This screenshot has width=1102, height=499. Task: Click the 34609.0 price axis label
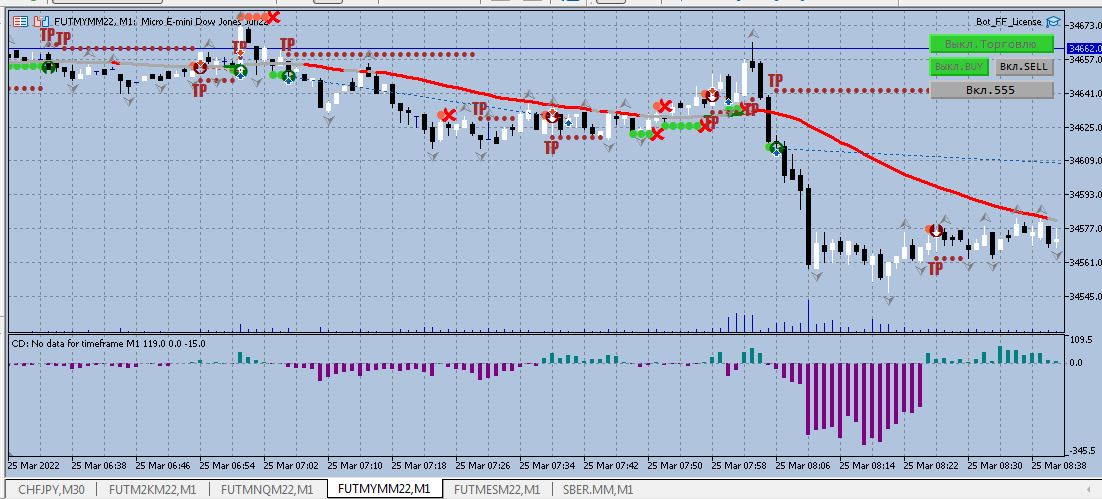(x=1083, y=161)
